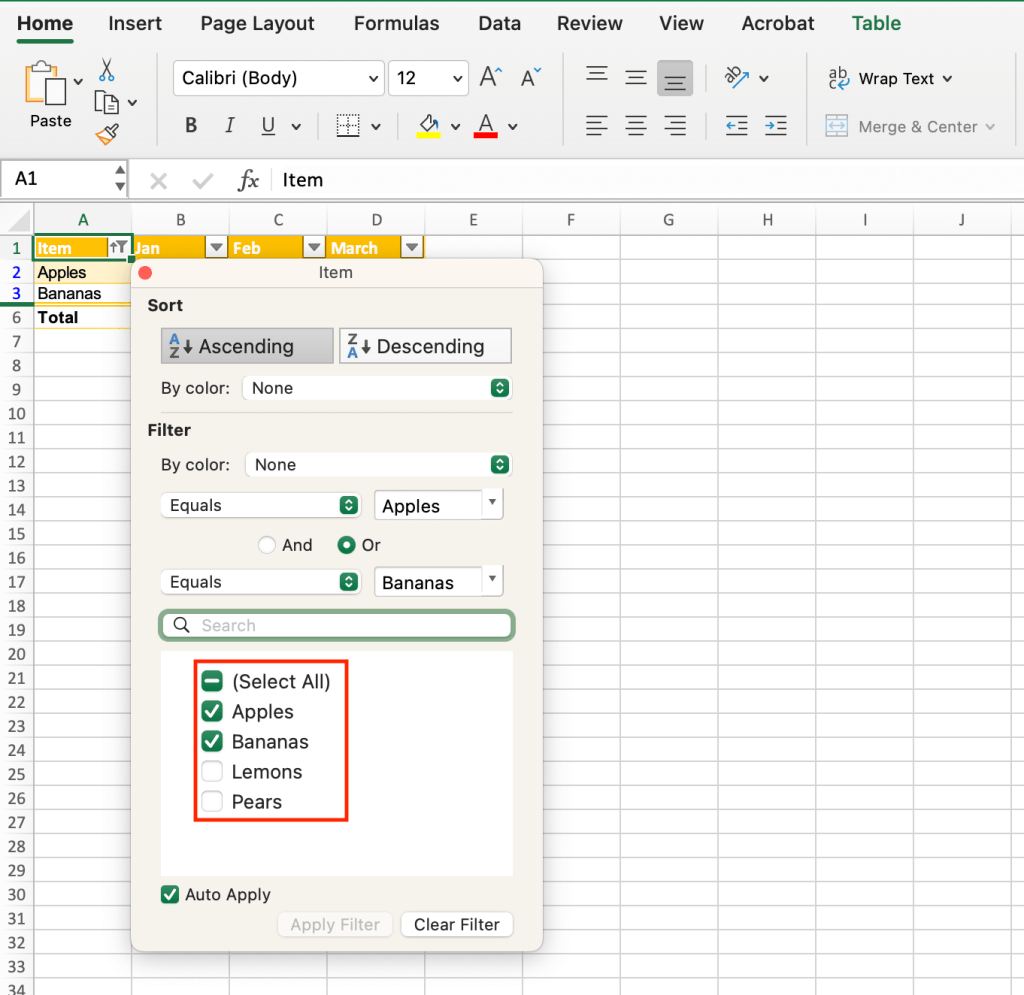Click the formula bar confirm checkmark
This screenshot has height=995, width=1024.
[202, 181]
